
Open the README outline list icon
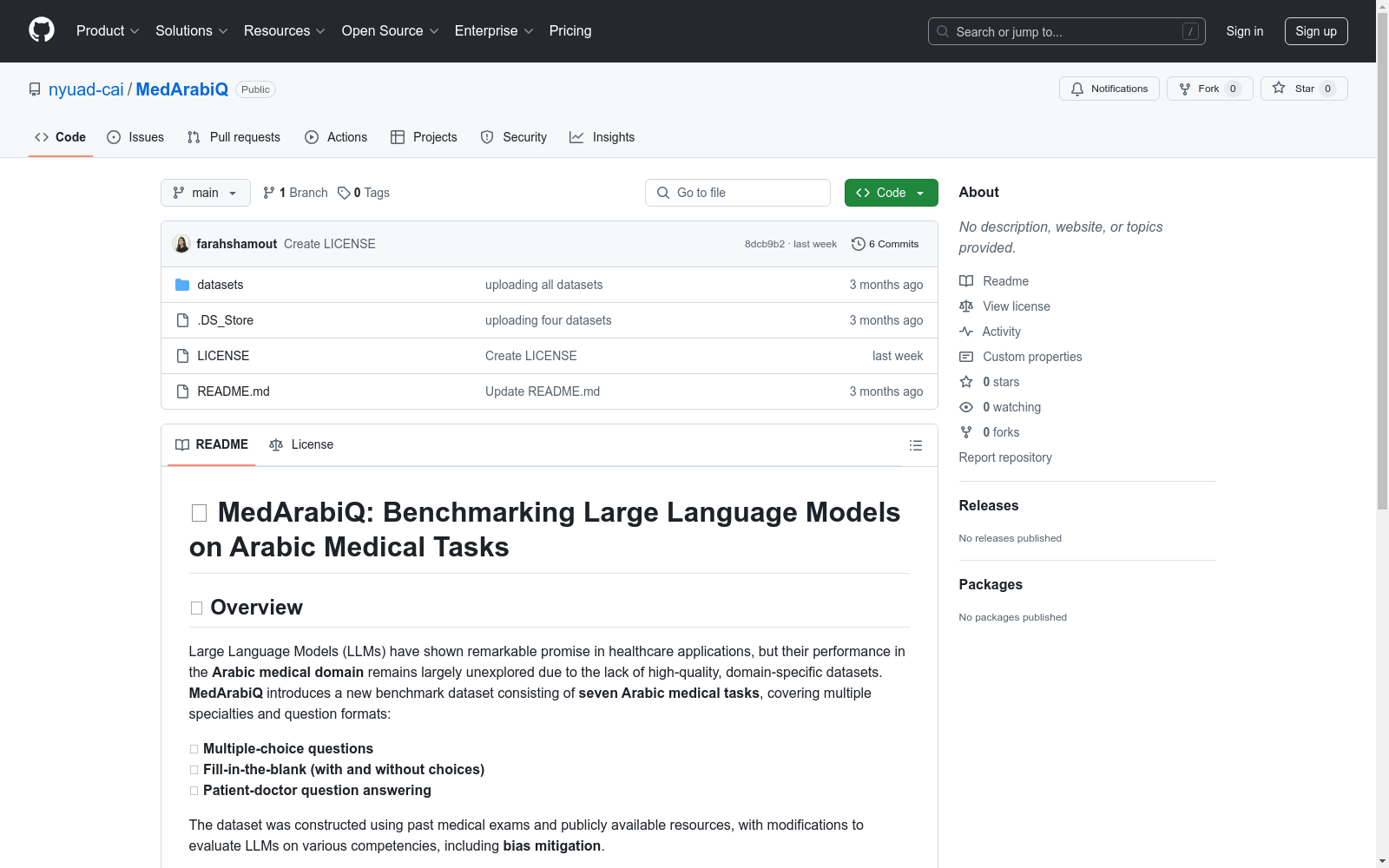916,445
